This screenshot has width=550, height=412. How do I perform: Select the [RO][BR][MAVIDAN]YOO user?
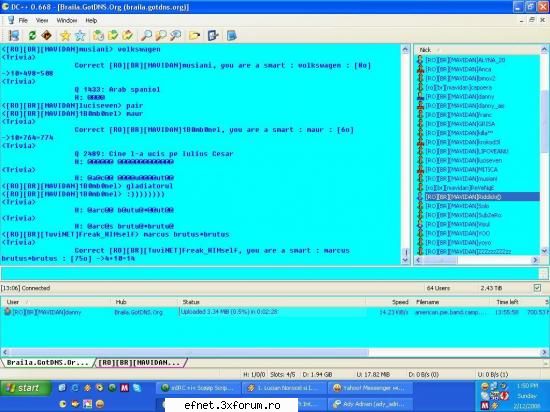click(x=458, y=233)
